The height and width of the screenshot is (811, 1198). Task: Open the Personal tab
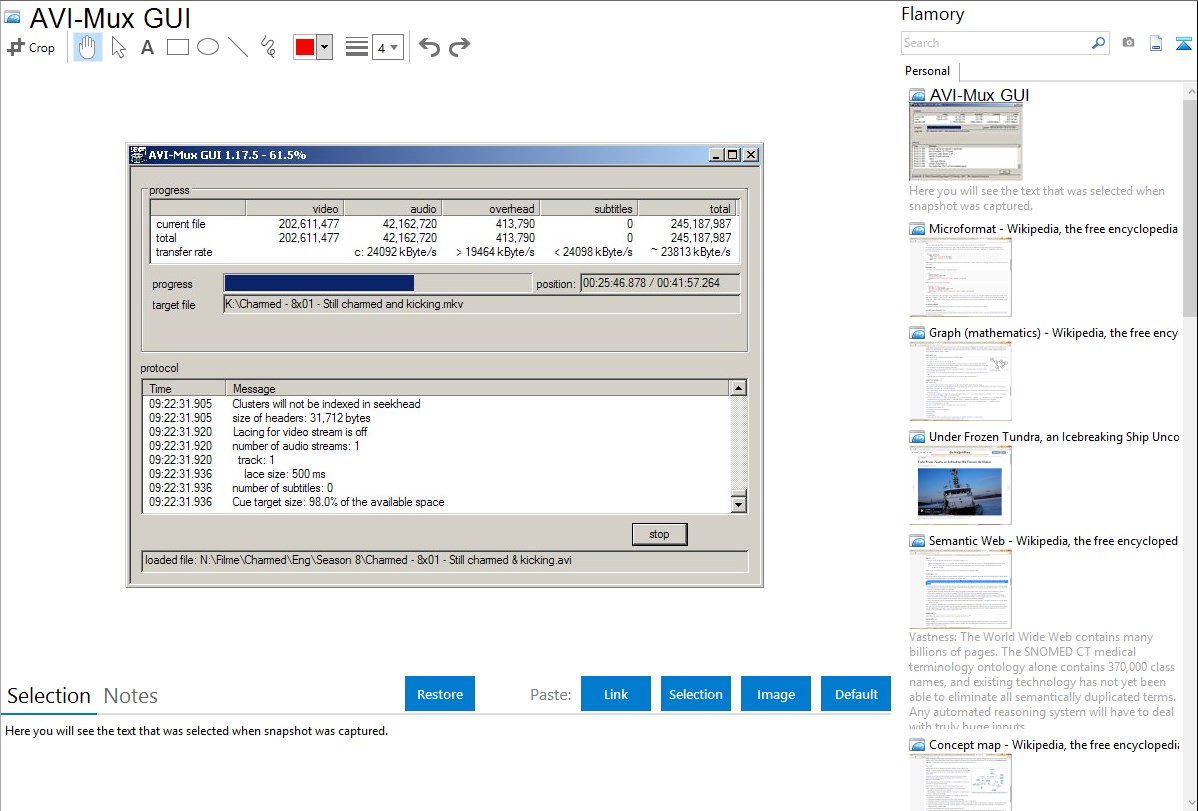point(927,71)
